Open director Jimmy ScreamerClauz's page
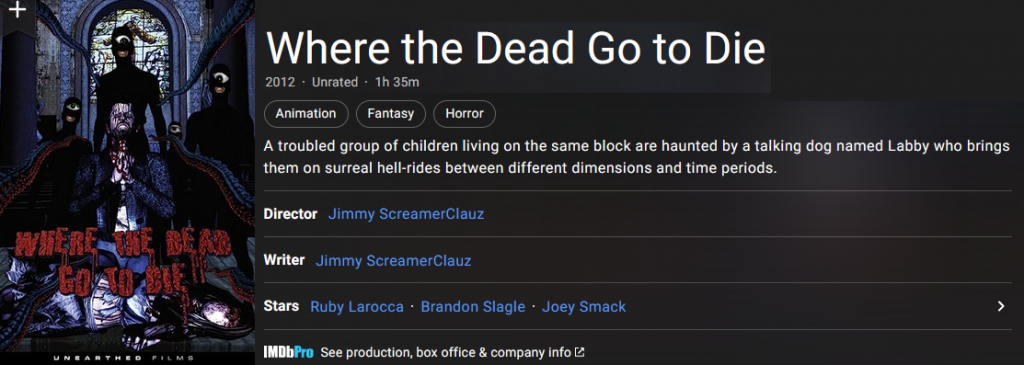 [x=406, y=214]
